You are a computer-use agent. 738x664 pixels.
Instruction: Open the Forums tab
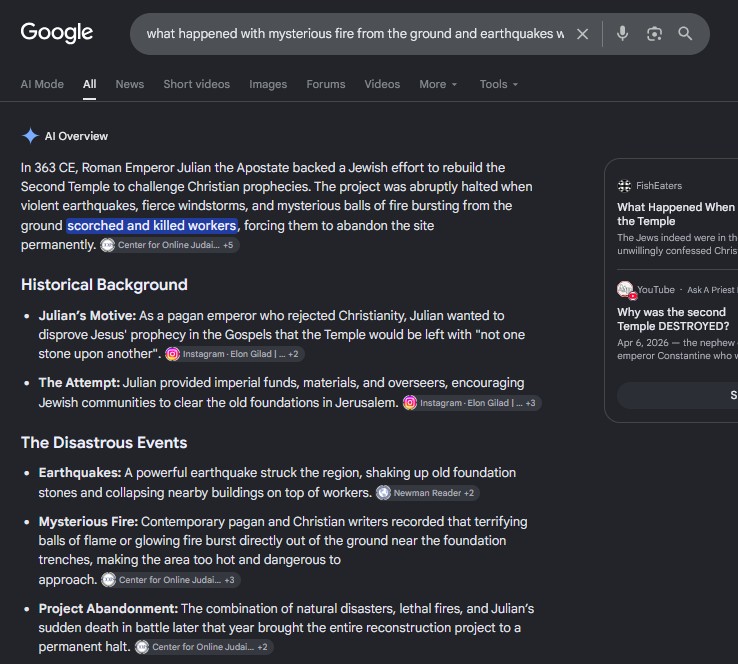[326, 84]
